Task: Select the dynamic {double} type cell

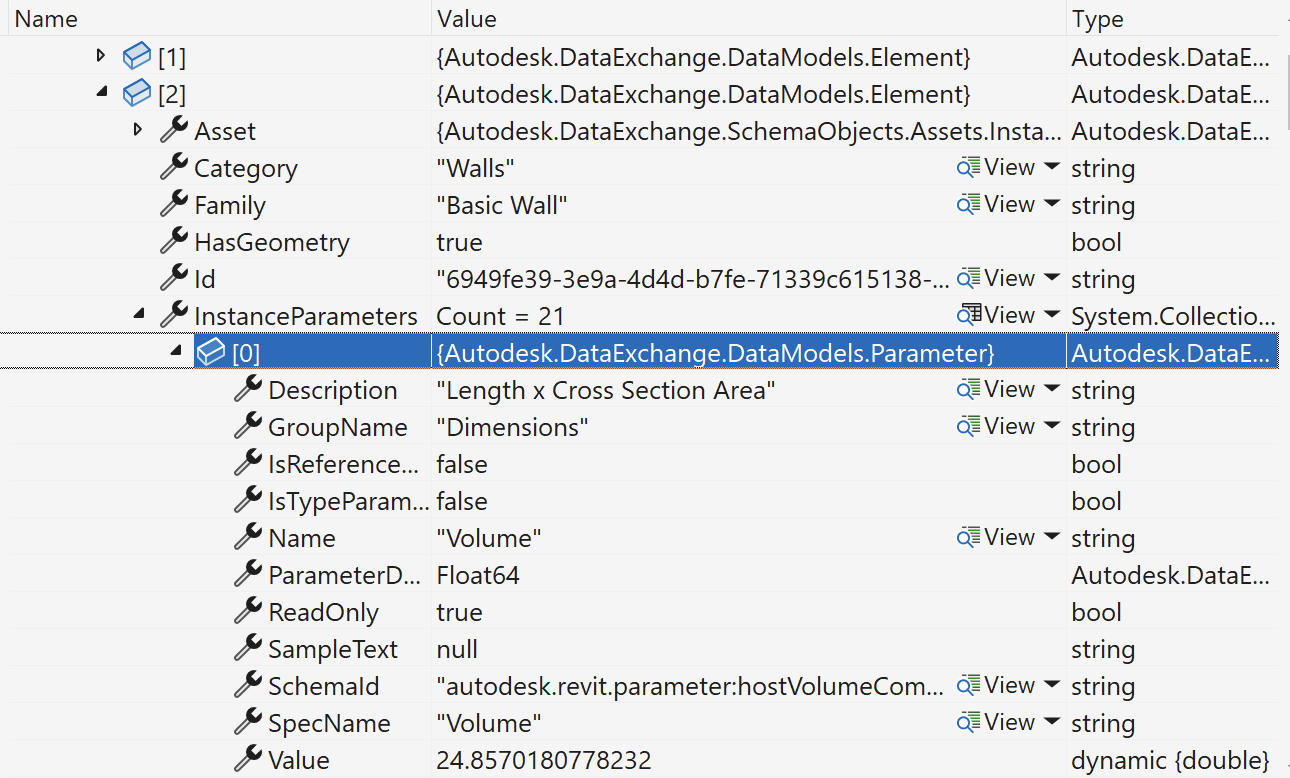Action: pos(1171,760)
